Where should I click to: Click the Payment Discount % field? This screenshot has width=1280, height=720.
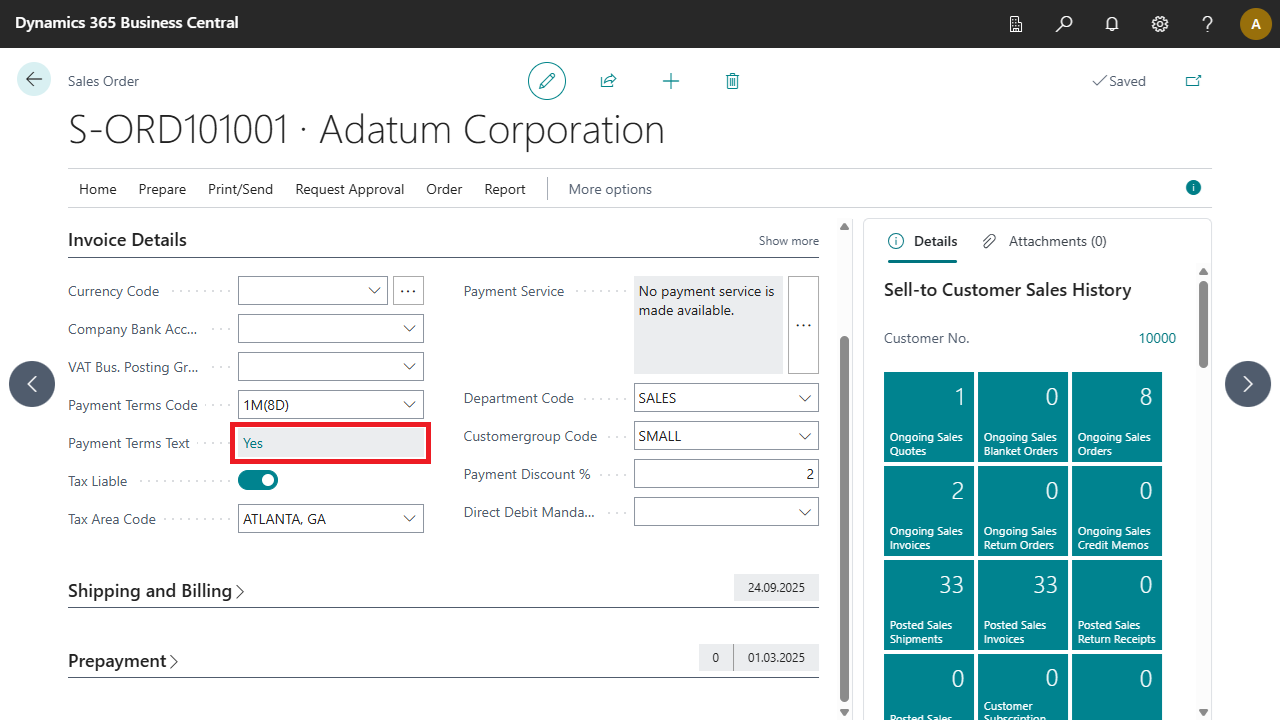[726, 474]
